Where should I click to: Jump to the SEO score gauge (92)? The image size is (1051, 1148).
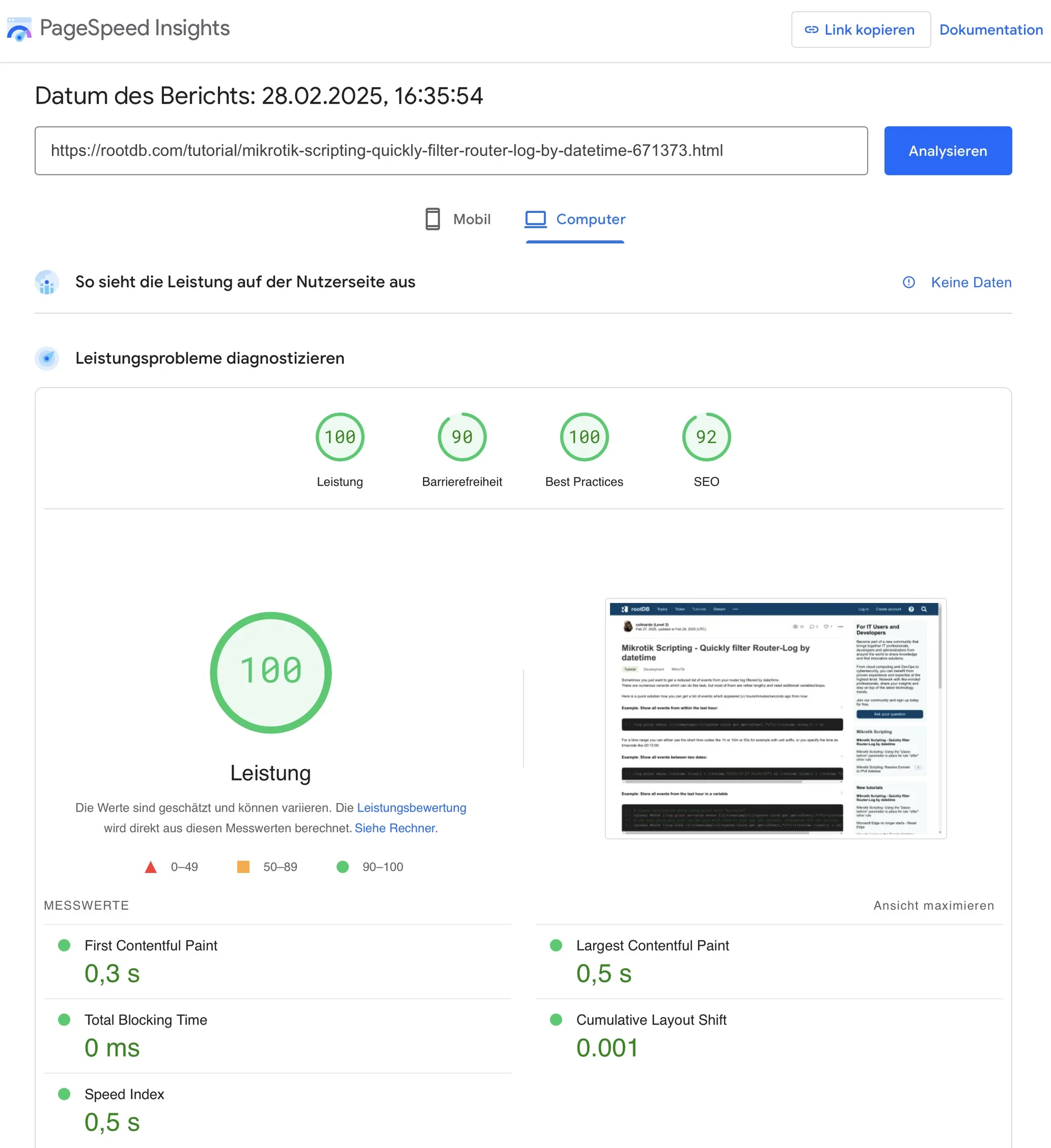click(x=706, y=437)
